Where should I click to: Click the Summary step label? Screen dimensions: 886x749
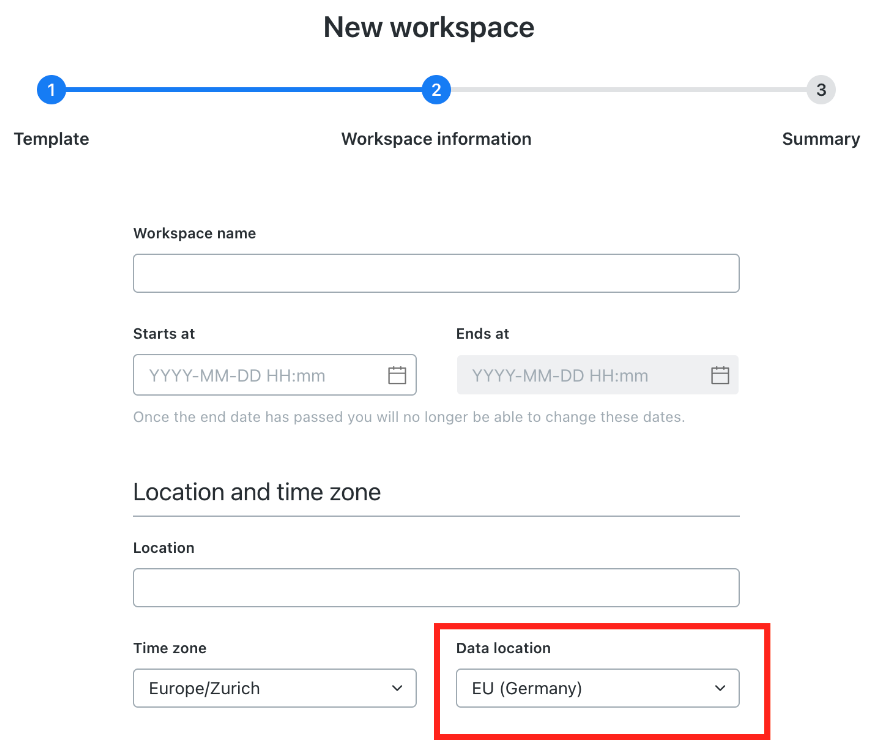(821, 139)
